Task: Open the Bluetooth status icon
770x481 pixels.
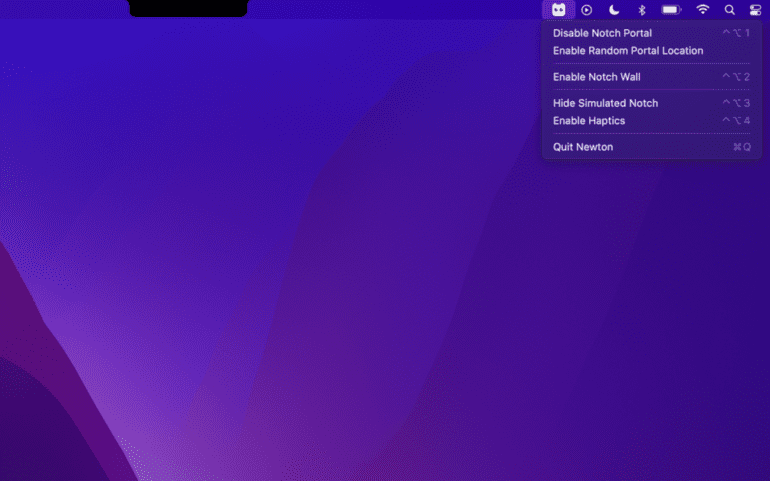Action: point(642,9)
